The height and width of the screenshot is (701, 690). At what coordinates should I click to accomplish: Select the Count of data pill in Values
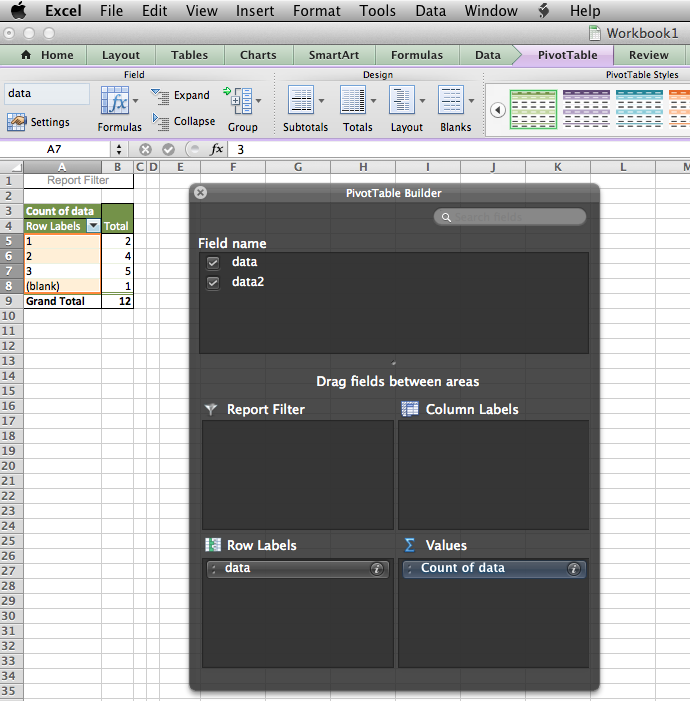tap(494, 569)
